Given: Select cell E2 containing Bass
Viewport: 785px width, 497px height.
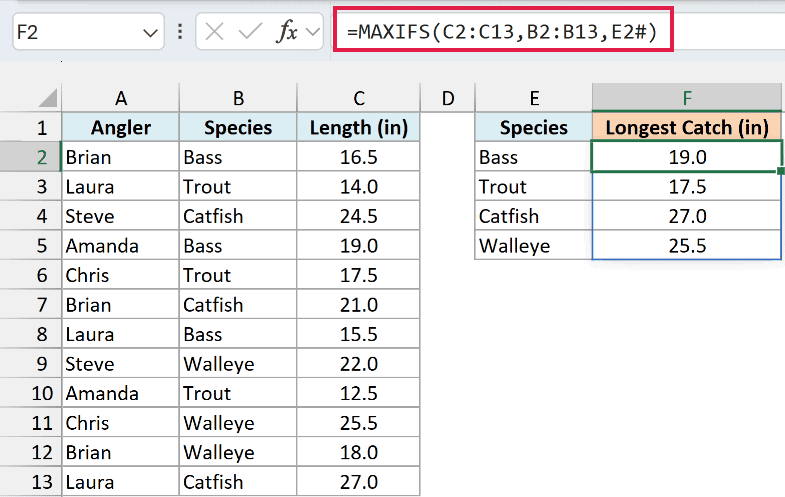Looking at the screenshot, I should [534, 157].
